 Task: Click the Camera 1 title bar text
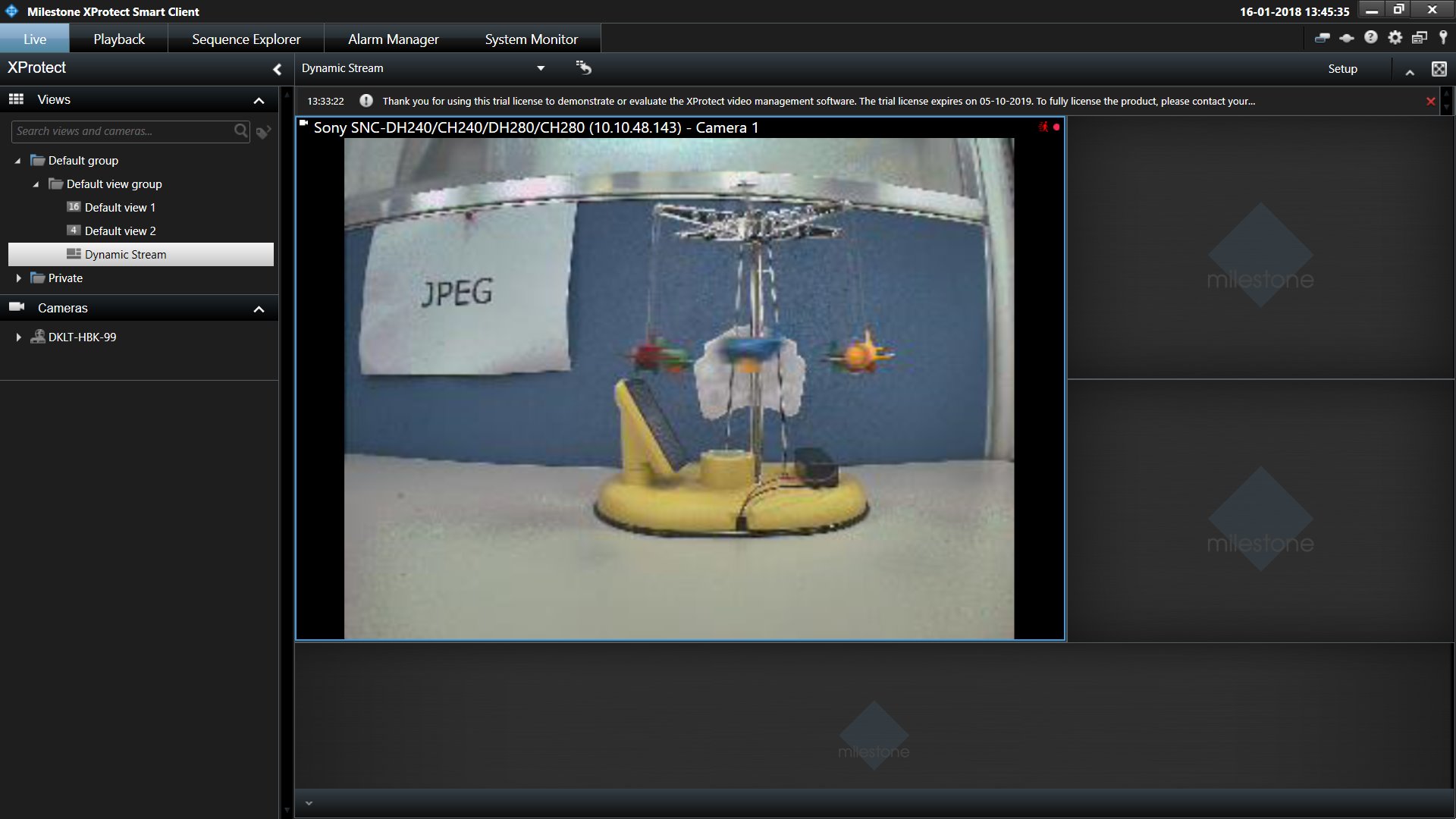point(536,127)
